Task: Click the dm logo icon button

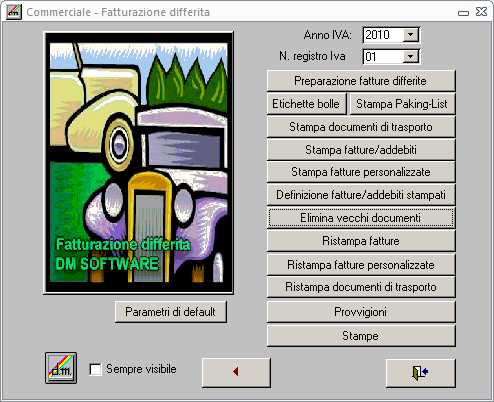Action: pos(61,368)
